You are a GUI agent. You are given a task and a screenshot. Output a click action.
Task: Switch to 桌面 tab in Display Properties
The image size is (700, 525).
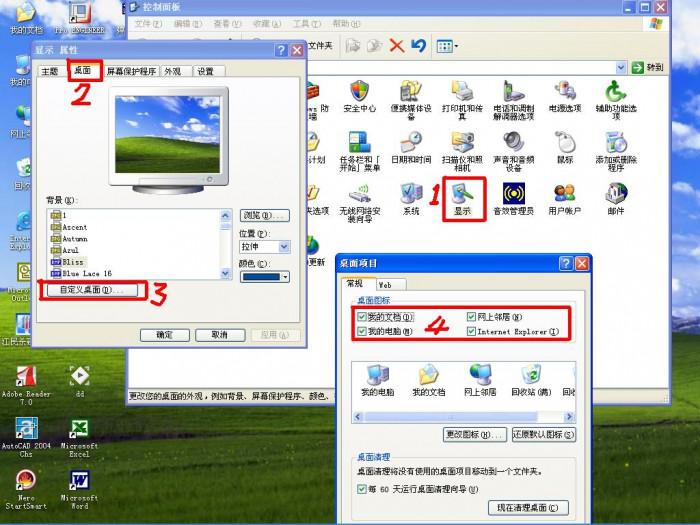[83, 70]
